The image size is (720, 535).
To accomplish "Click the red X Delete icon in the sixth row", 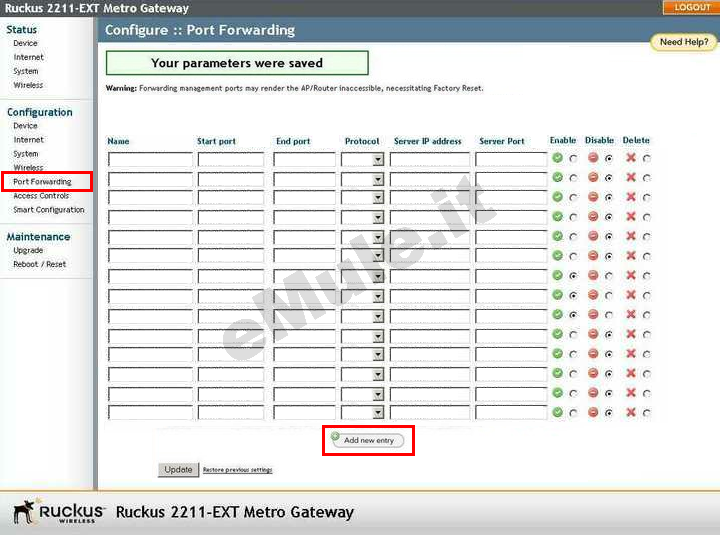I will coord(631,256).
